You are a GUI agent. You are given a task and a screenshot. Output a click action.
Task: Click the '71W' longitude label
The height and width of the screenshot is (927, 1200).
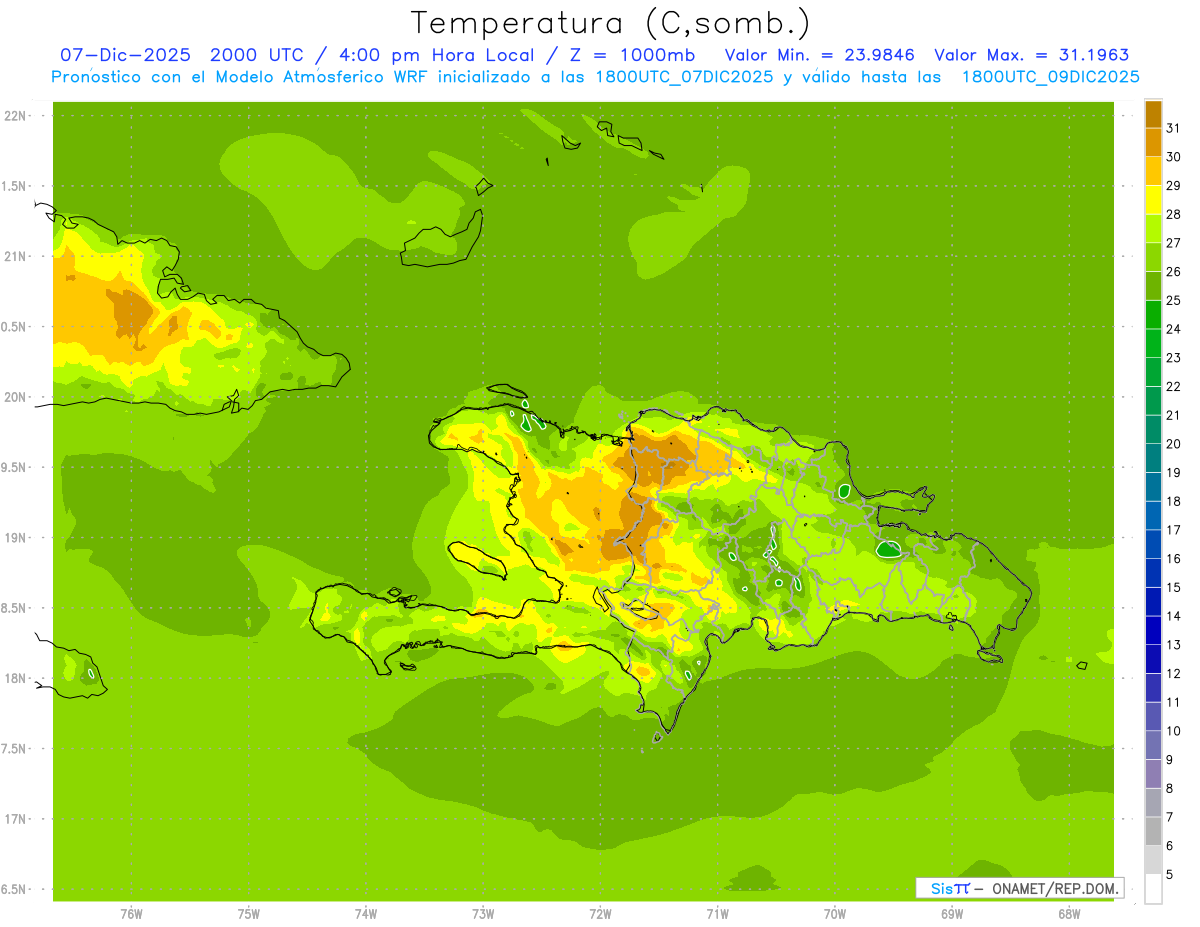(717, 913)
